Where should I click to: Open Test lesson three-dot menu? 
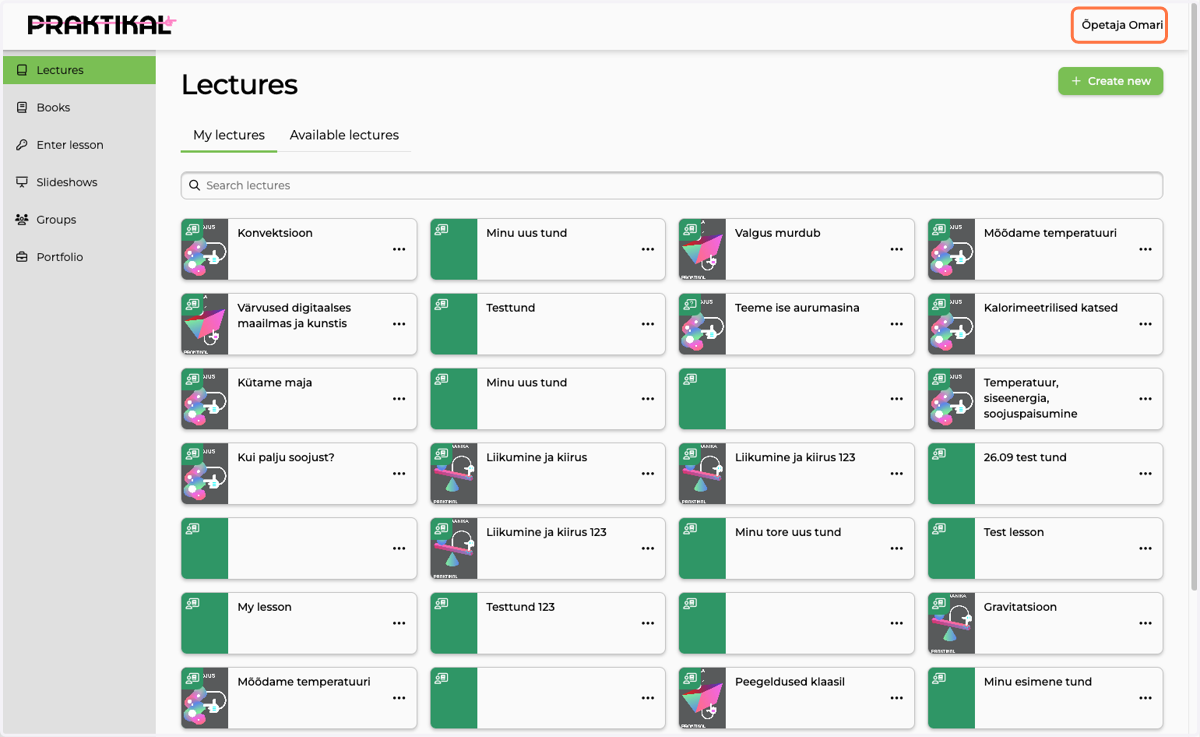click(x=1145, y=548)
